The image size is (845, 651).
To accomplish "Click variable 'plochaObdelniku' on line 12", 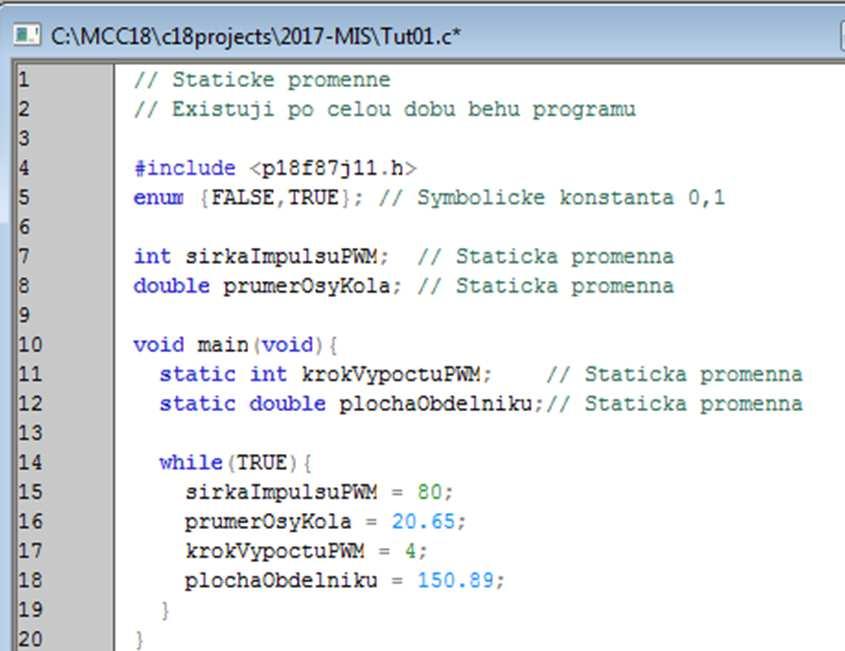I will (x=436, y=404).
